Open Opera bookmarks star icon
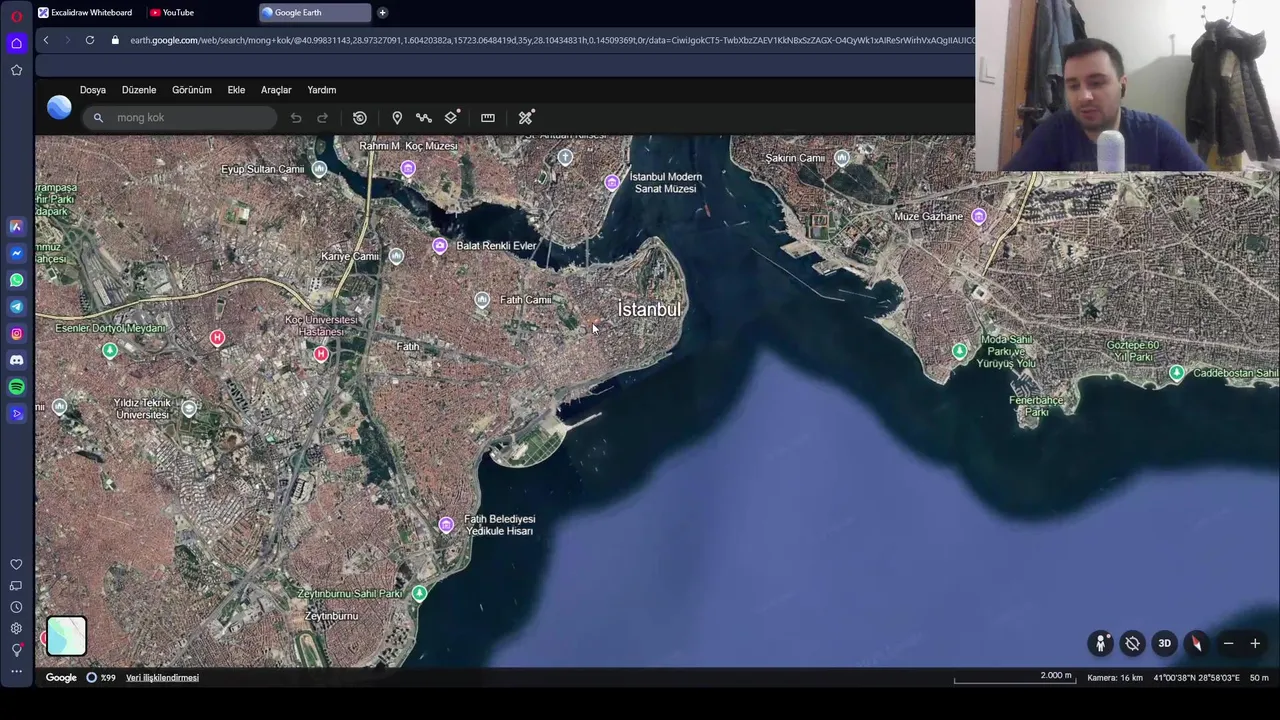The height and width of the screenshot is (720, 1280). (16, 70)
